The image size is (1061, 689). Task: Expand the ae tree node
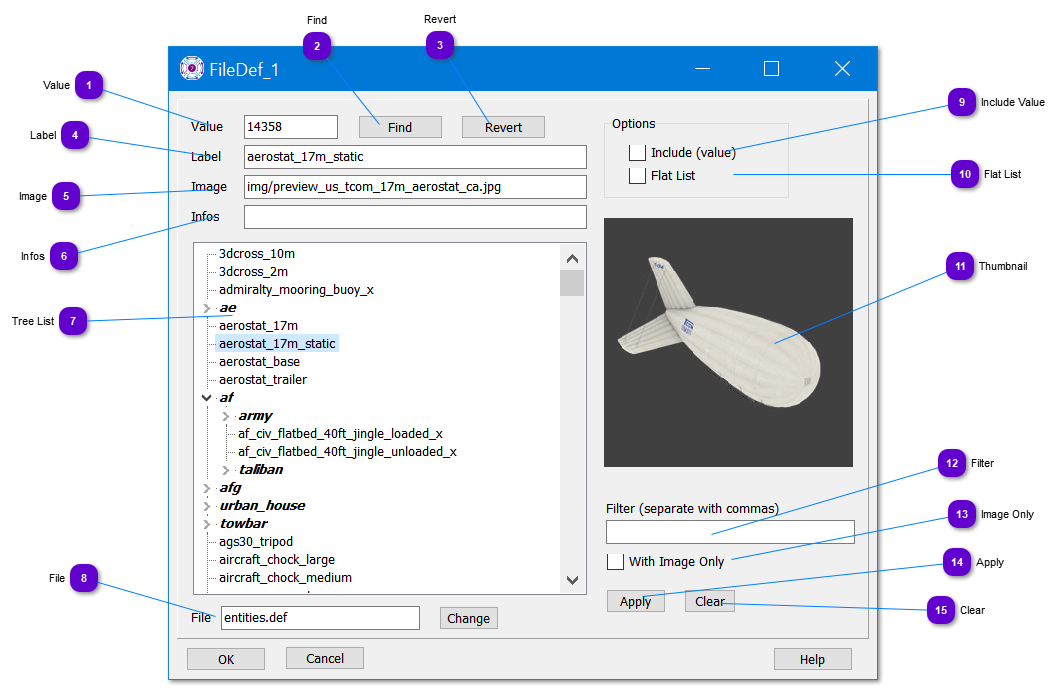point(207,308)
